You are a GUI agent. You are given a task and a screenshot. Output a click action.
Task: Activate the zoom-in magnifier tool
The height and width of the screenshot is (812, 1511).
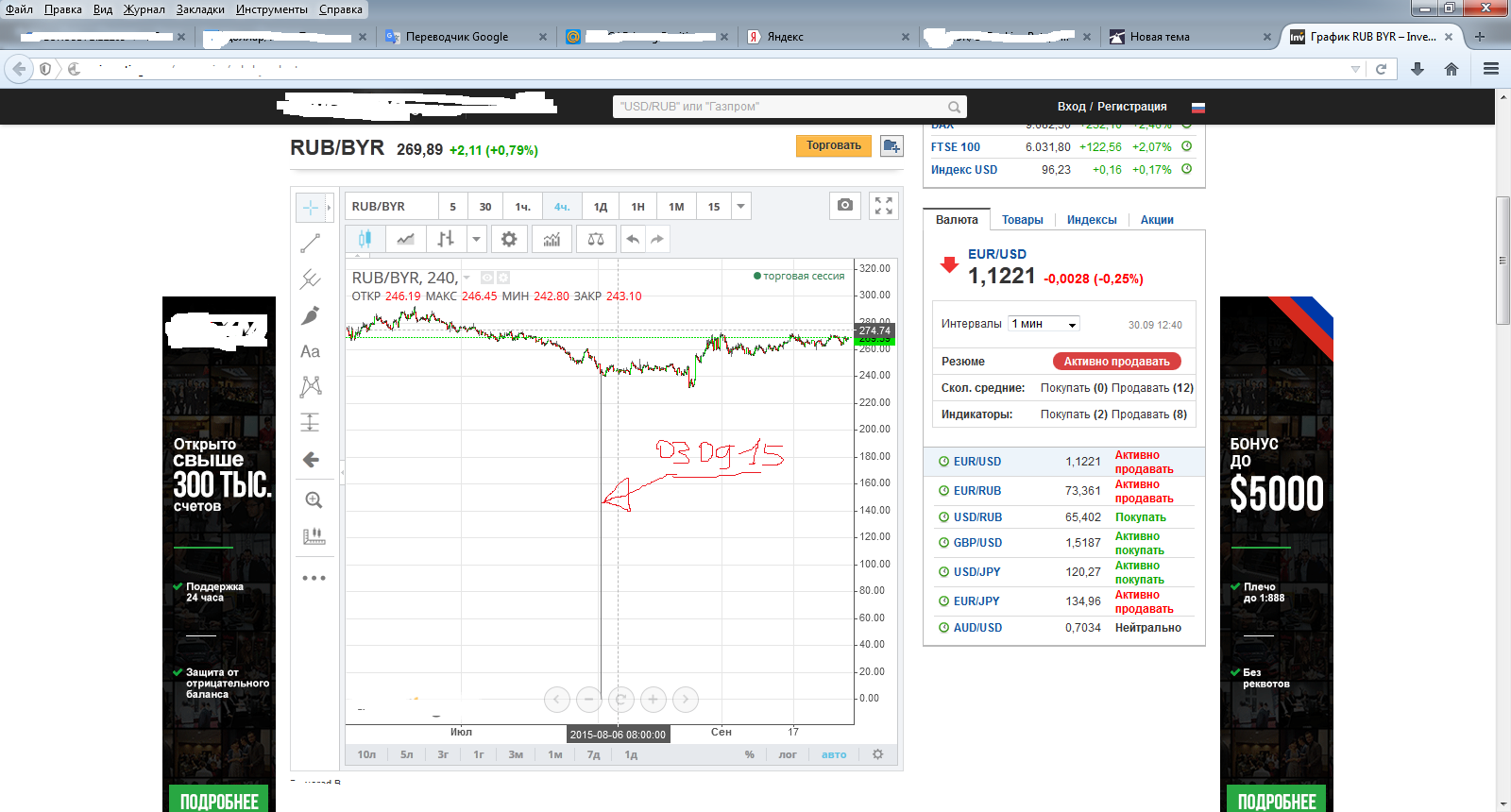[x=314, y=500]
